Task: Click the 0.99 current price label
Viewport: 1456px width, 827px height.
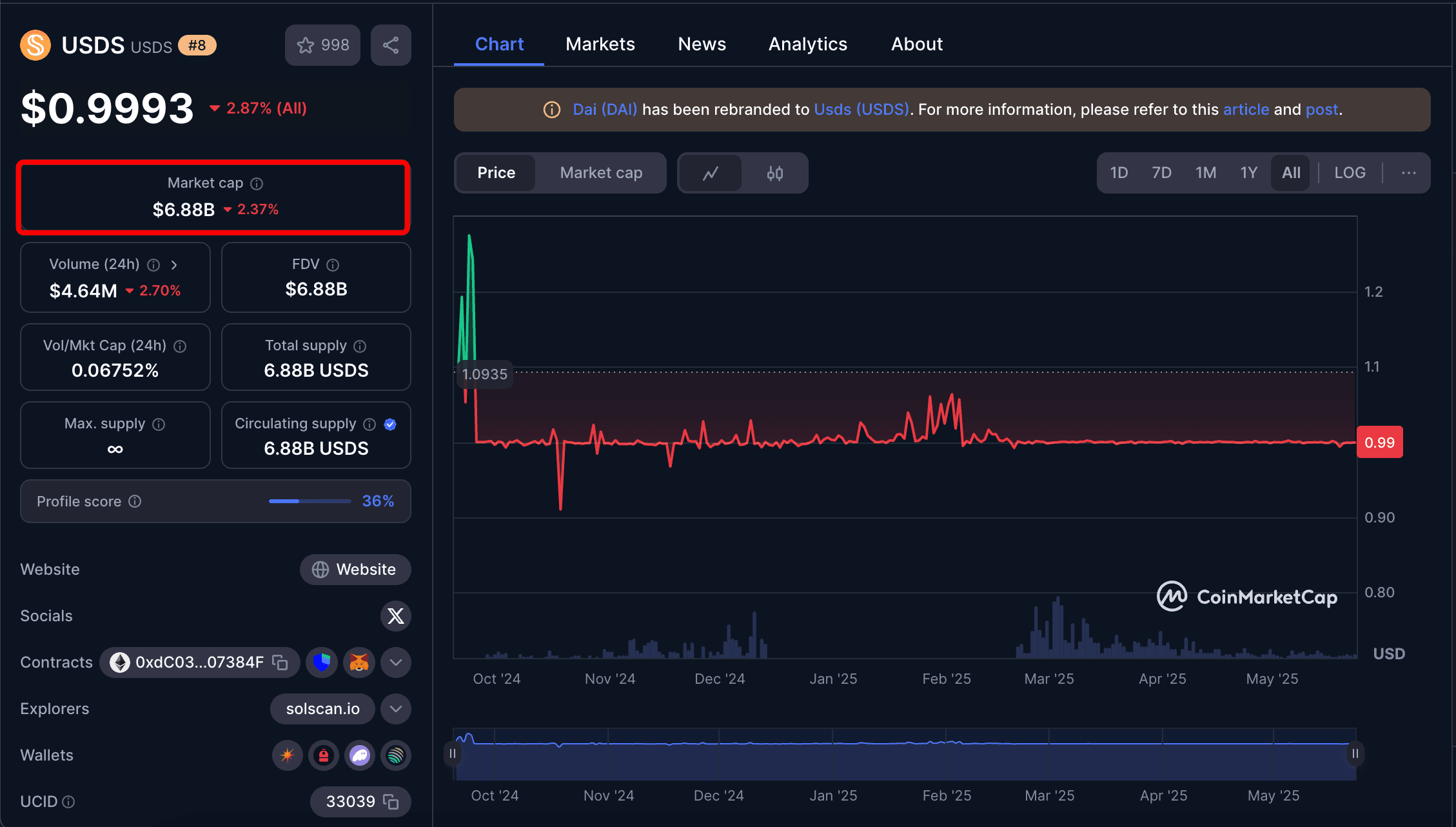Action: click(1380, 443)
